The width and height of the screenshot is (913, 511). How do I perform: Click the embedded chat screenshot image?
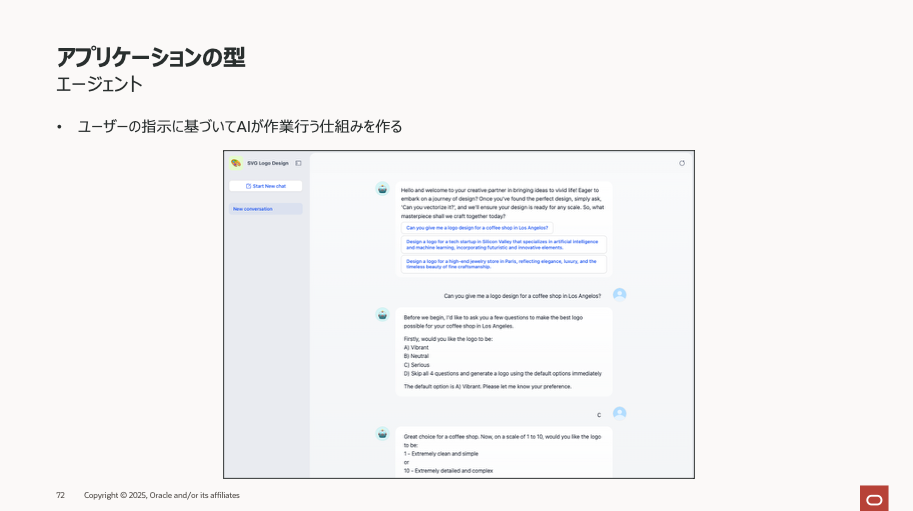click(459, 315)
